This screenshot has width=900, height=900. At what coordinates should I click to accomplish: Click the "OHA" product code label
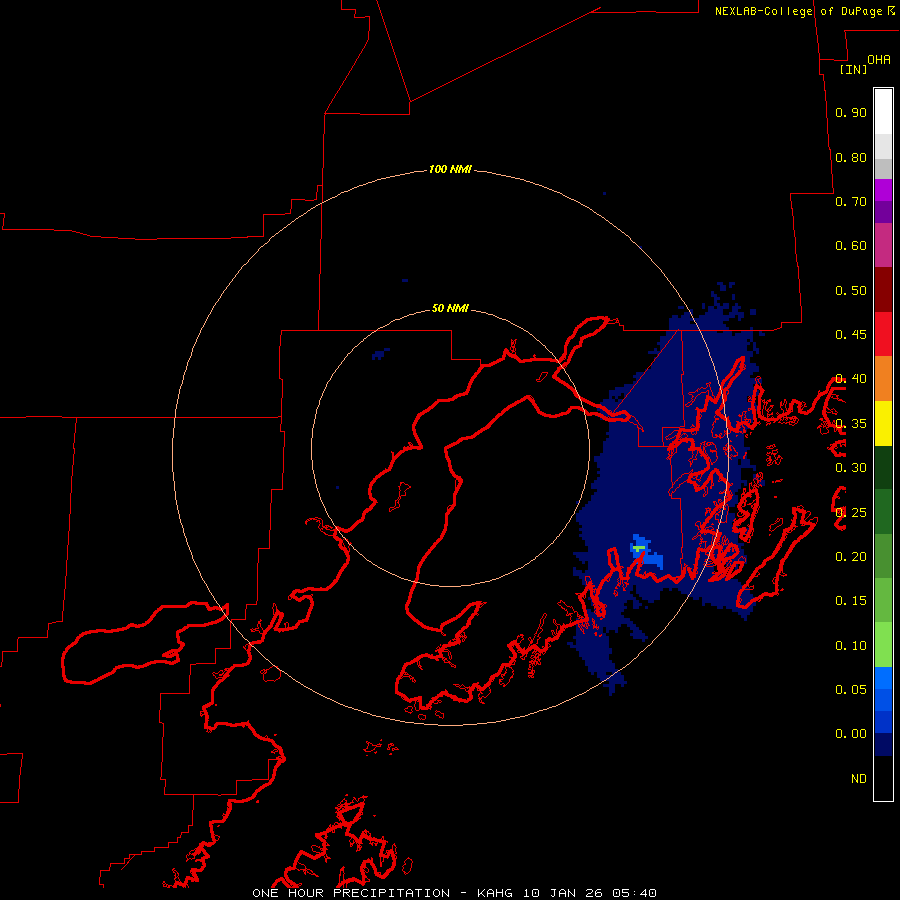pyautogui.click(x=879, y=60)
